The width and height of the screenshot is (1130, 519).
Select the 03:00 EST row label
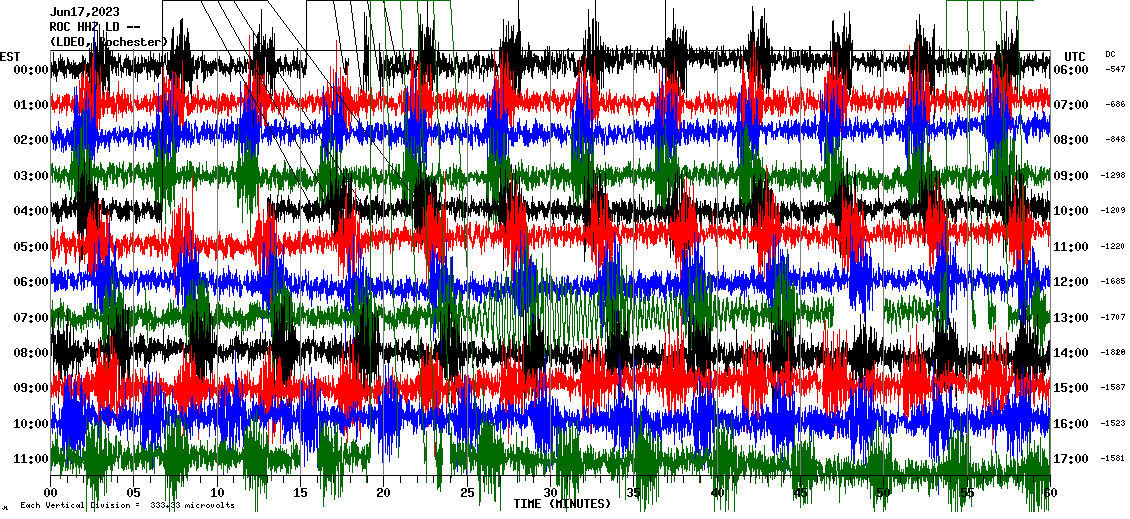tap(32, 176)
